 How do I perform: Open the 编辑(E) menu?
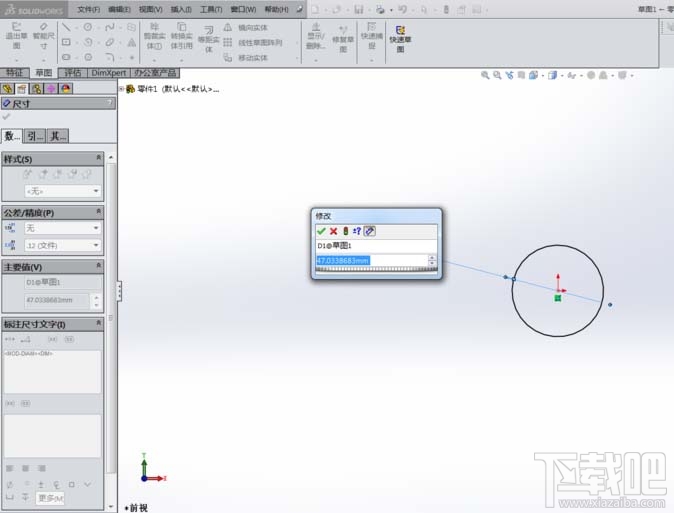119,9
